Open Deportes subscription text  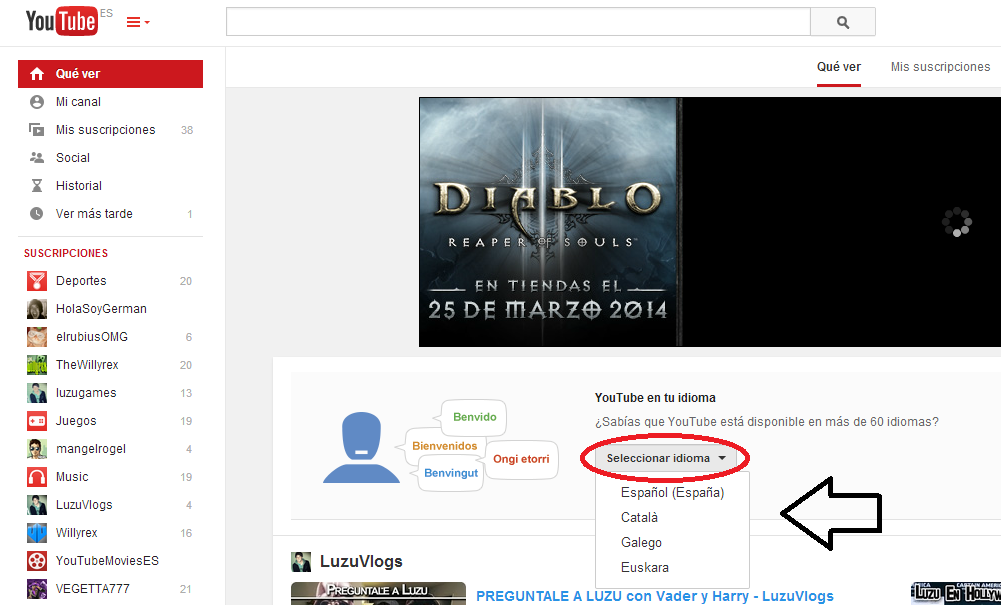pos(81,281)
